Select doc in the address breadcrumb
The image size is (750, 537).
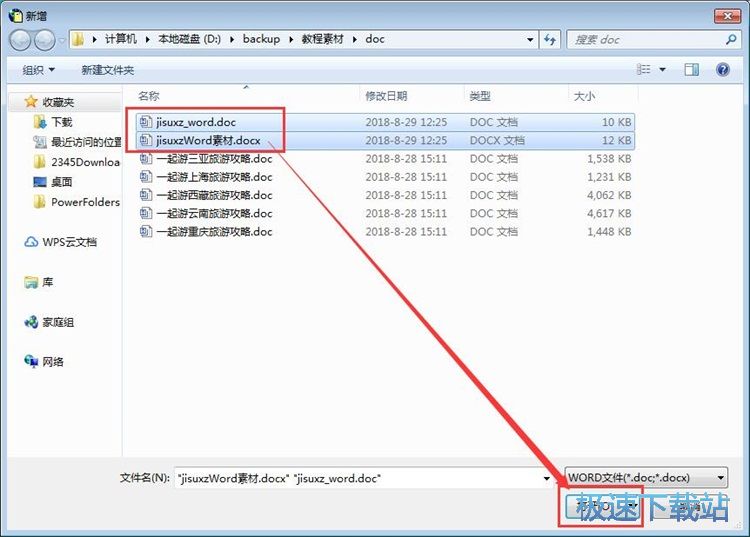[375, 39]
